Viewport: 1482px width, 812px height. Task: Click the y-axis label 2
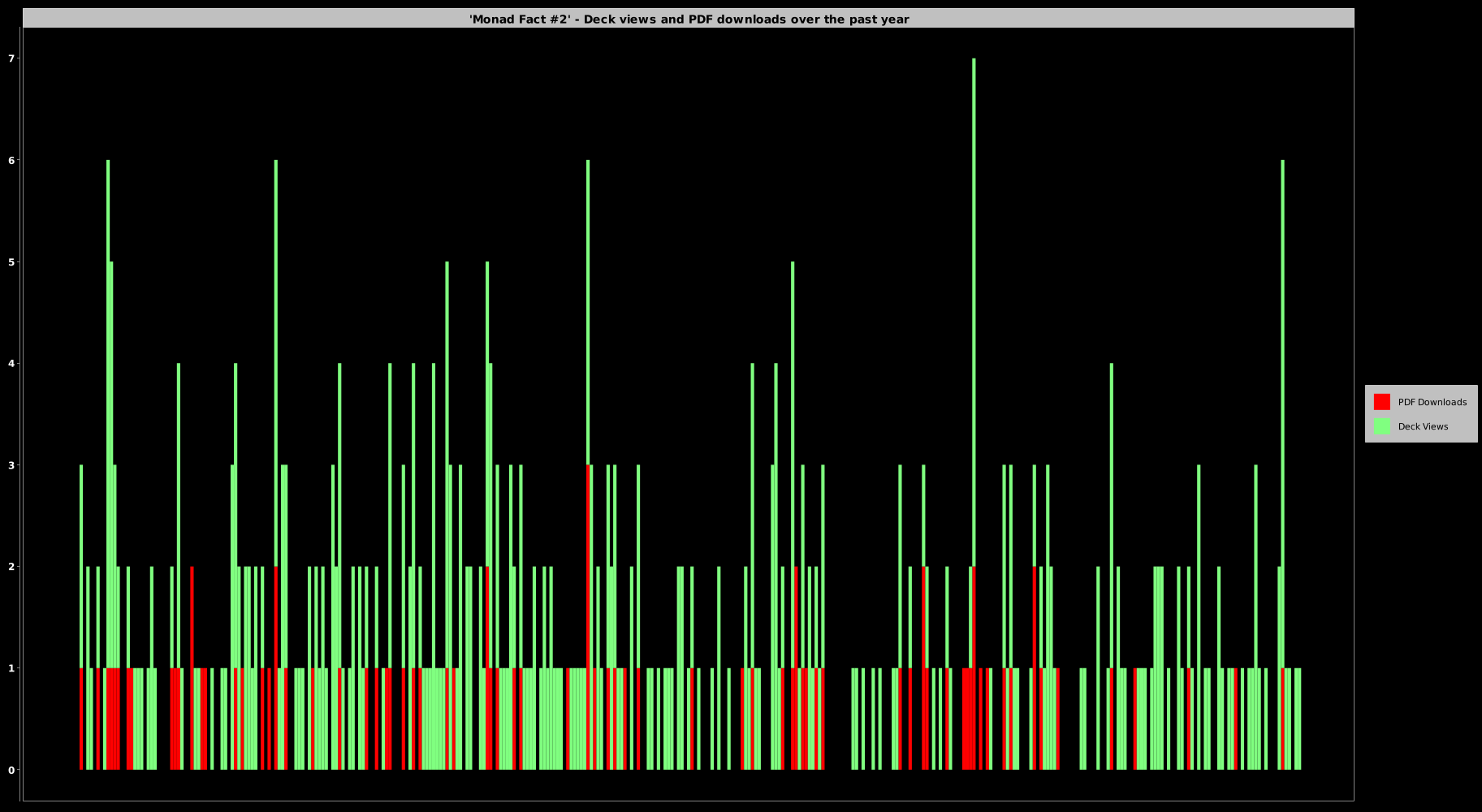[11, 567]
